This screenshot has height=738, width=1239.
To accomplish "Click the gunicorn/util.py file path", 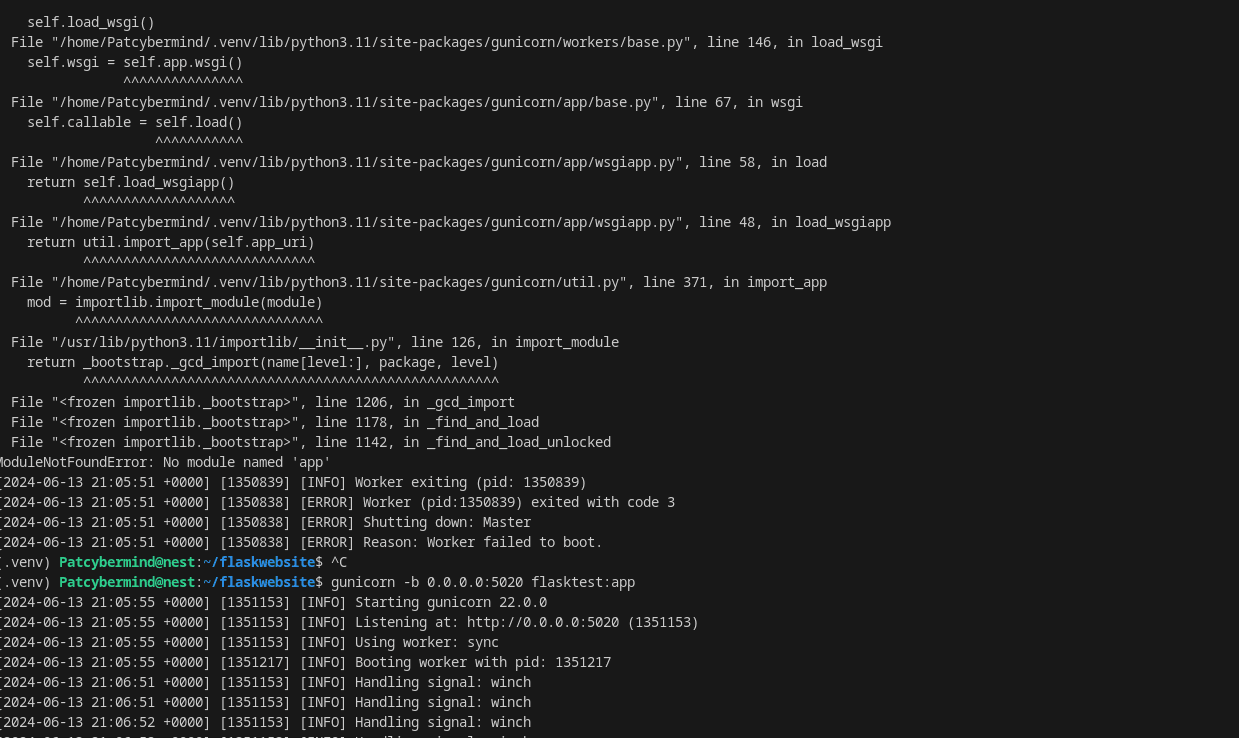I will [x=339, y=282].
